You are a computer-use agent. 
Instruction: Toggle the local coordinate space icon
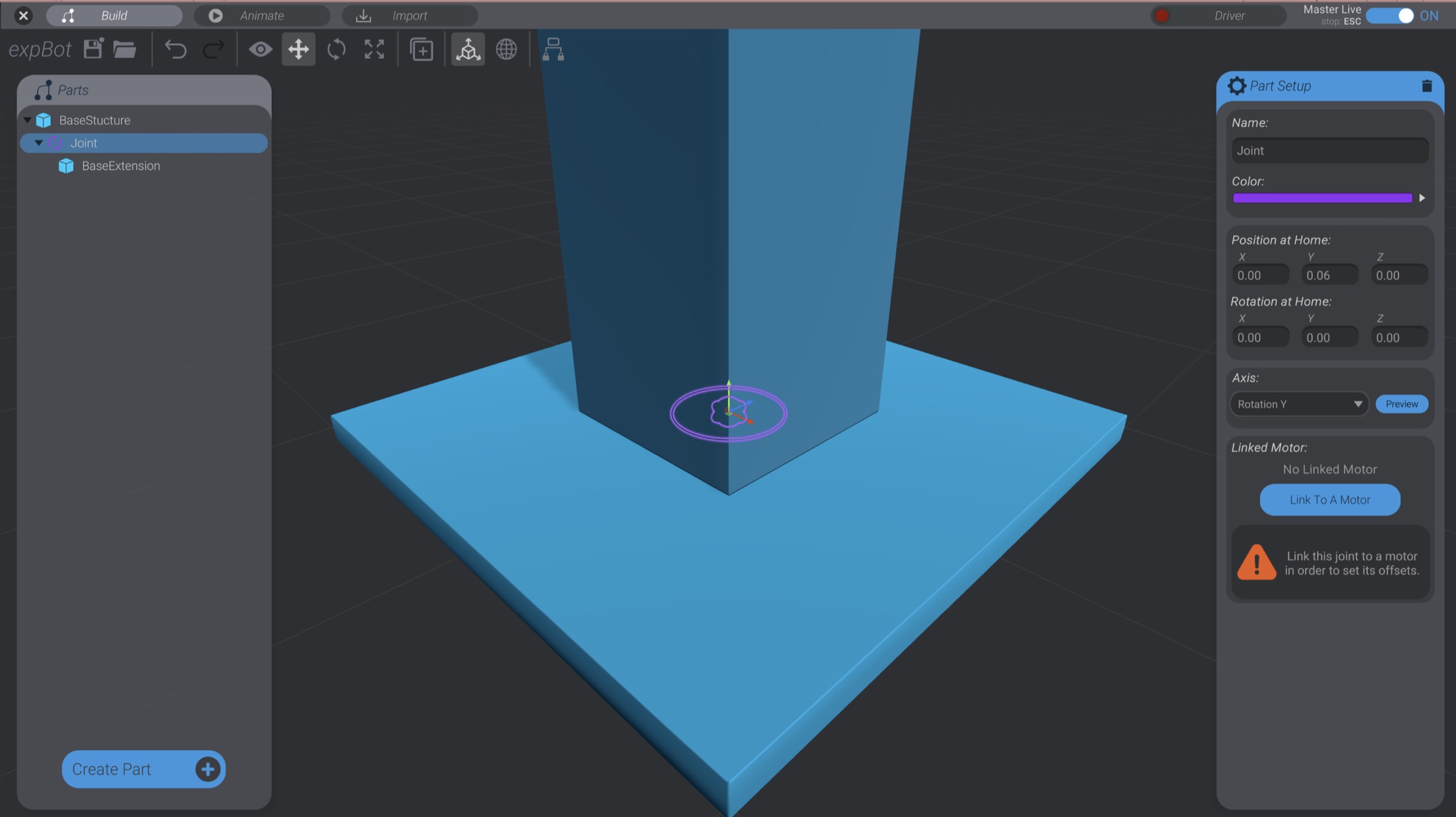(468, 49)
